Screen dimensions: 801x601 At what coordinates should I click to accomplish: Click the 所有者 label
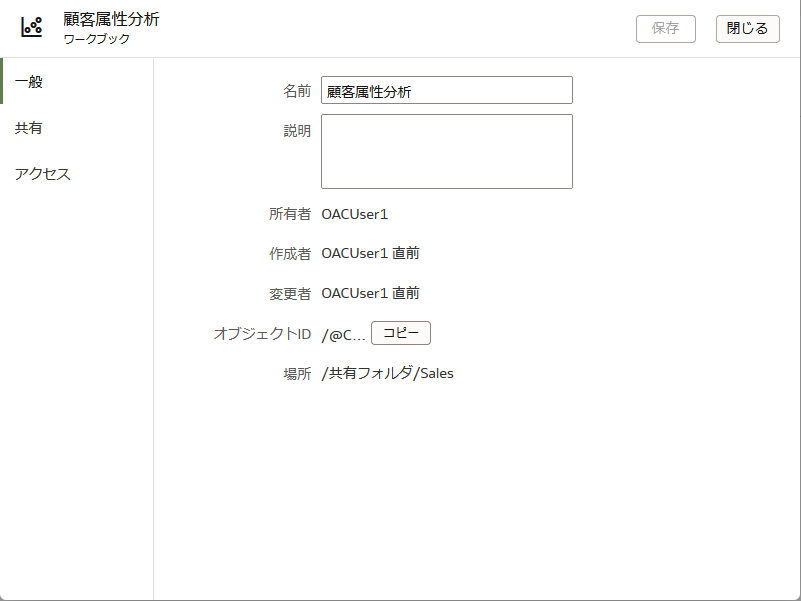click(x=290, y=214)
